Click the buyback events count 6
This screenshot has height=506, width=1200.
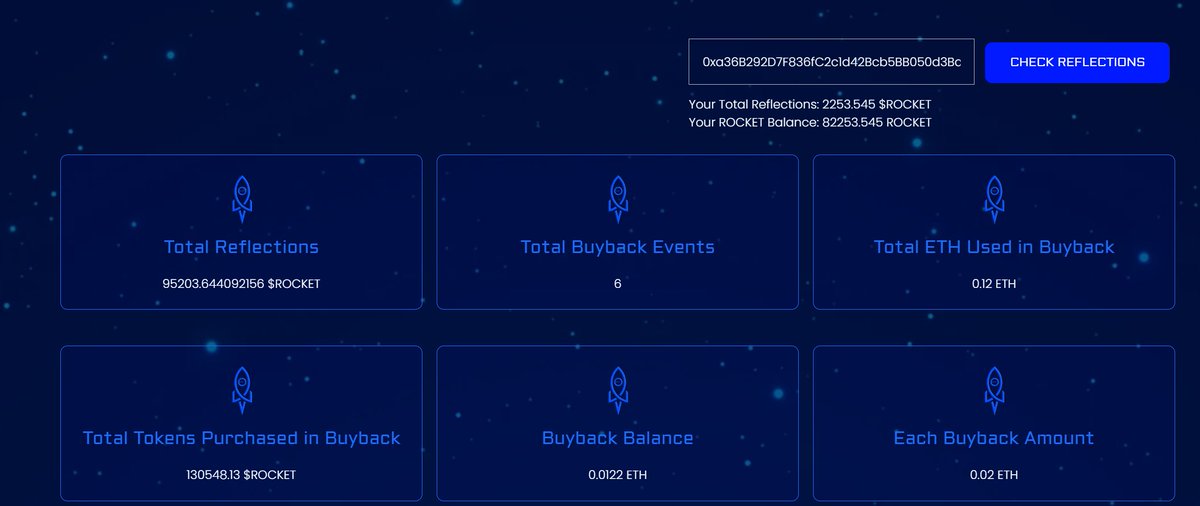tap(618, 284)
